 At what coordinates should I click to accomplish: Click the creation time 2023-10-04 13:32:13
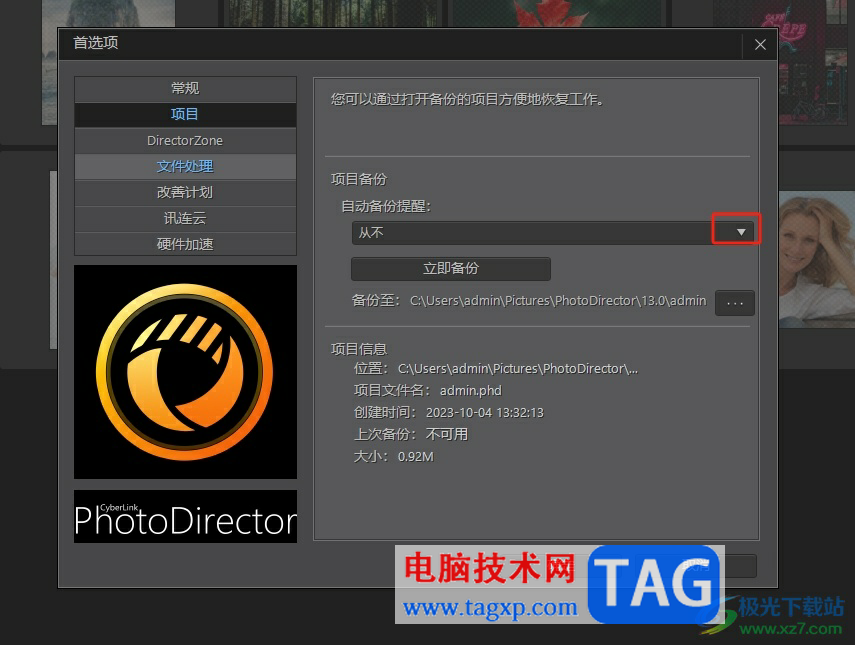pyautogui.click(x=485, y=413)
